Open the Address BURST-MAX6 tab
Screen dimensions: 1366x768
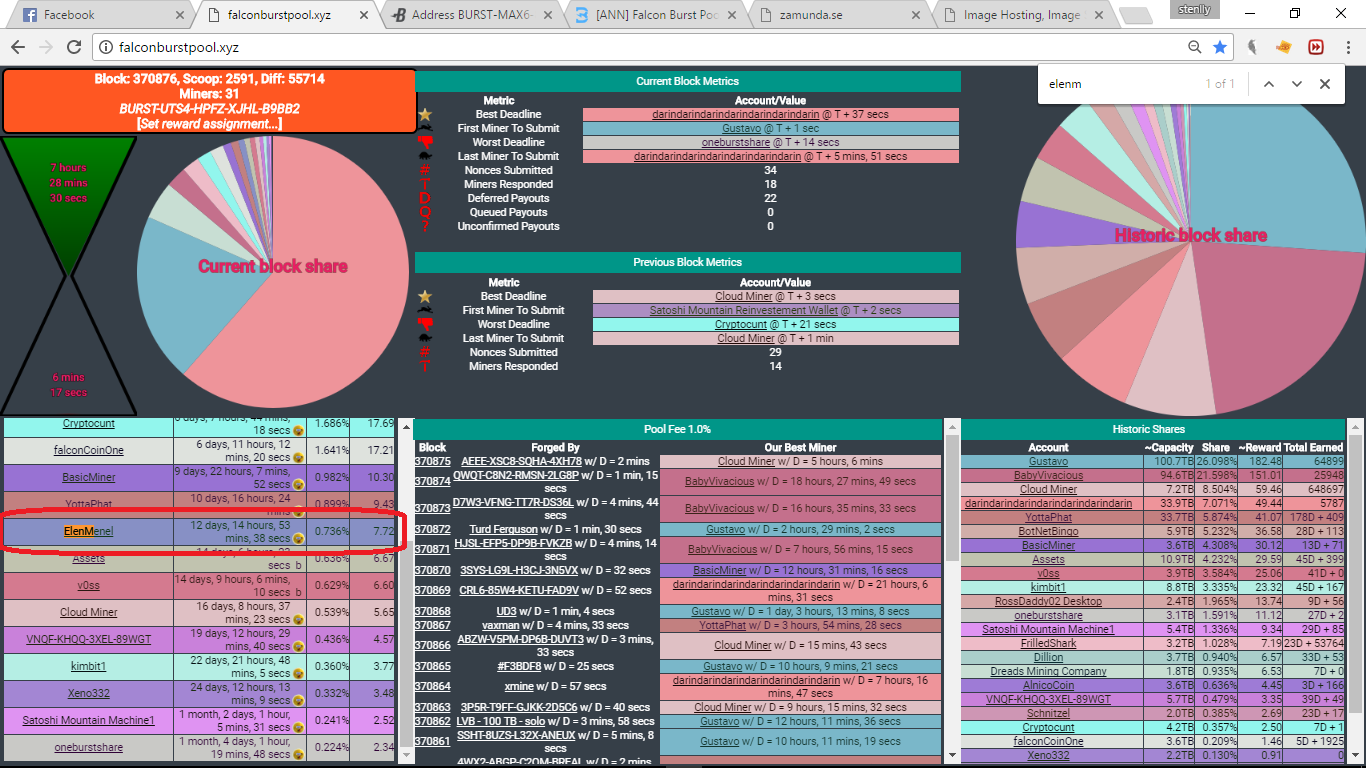coord(470,15)
